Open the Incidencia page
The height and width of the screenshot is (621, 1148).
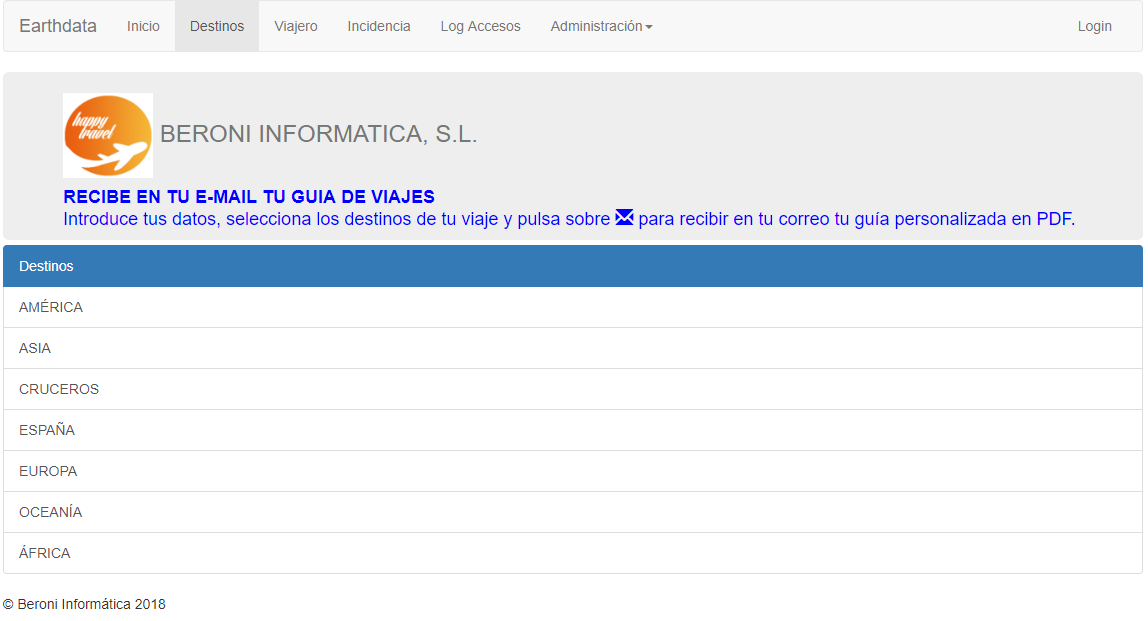tap(379, 26)
